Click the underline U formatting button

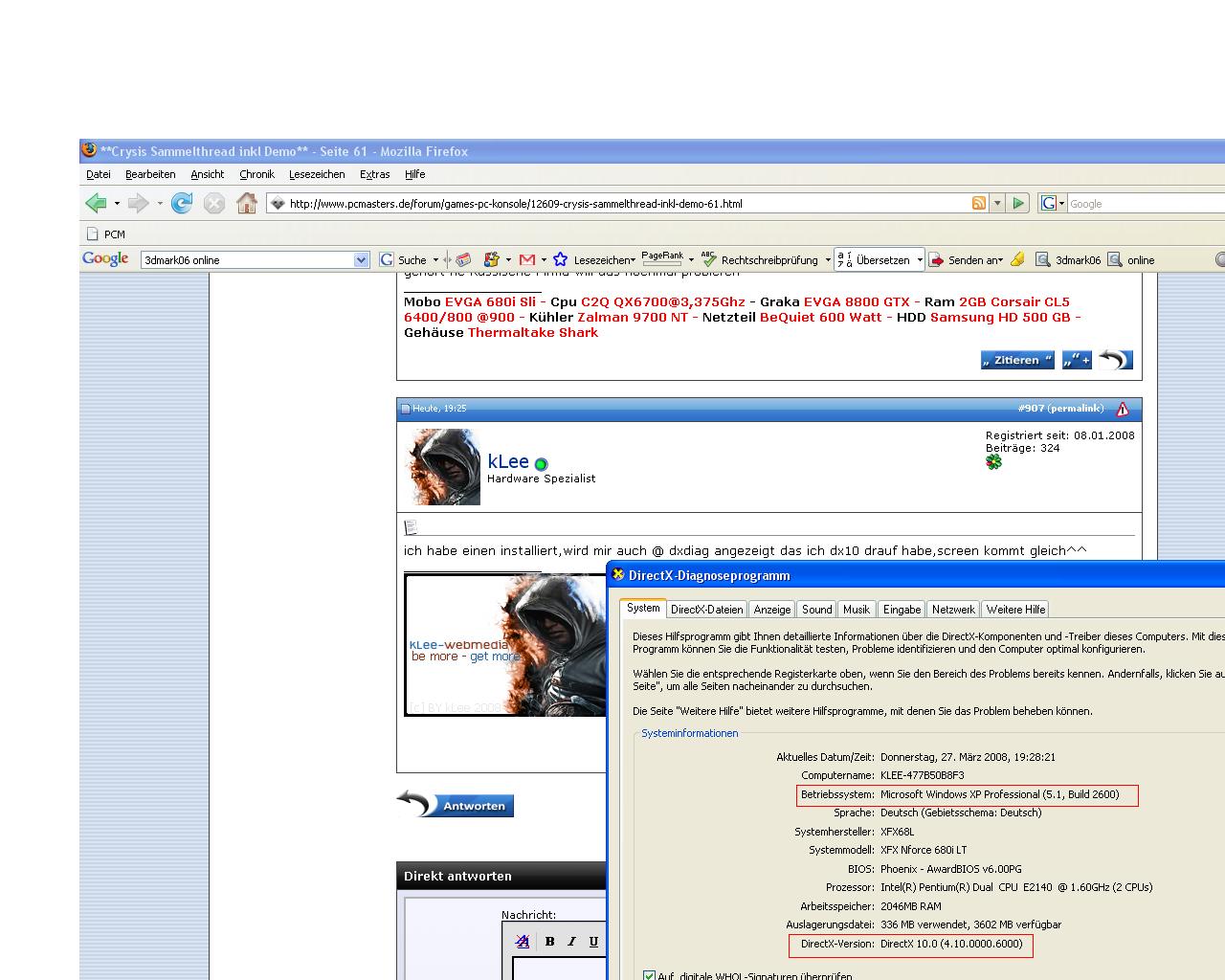pyautogui.click(x=593, y=942)
